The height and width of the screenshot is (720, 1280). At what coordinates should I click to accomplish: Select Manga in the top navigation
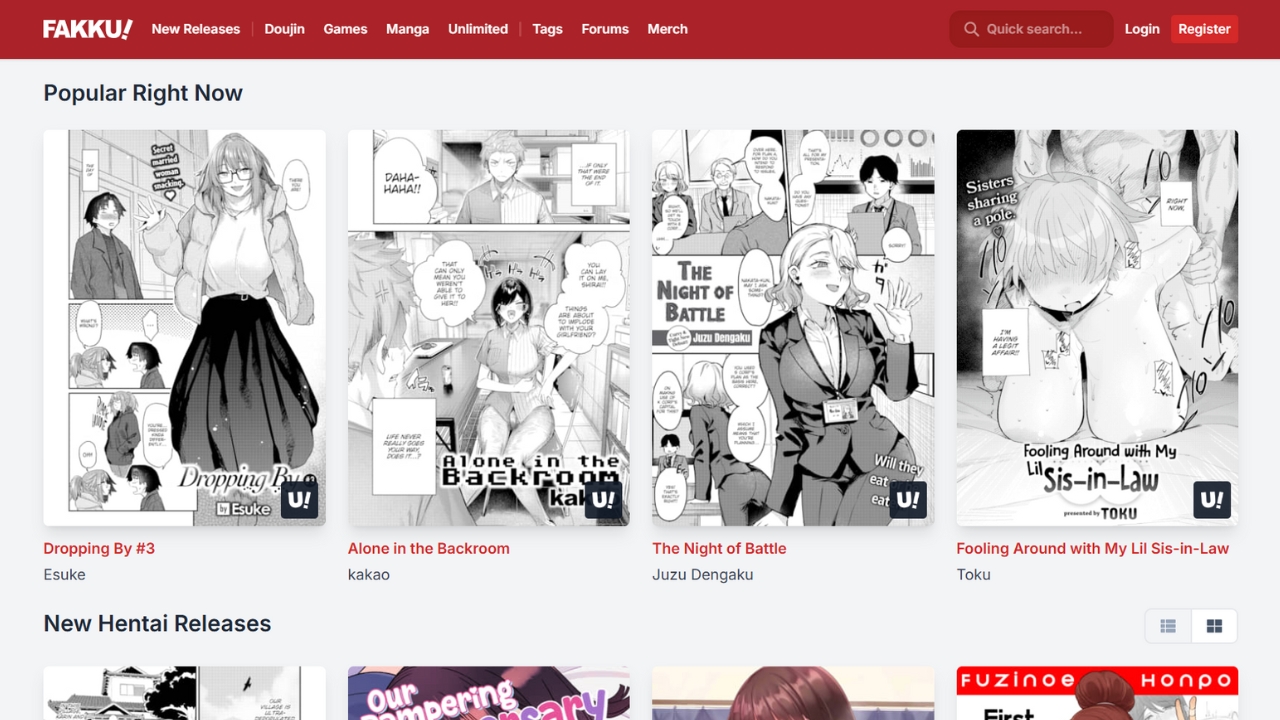pos(408,29)
